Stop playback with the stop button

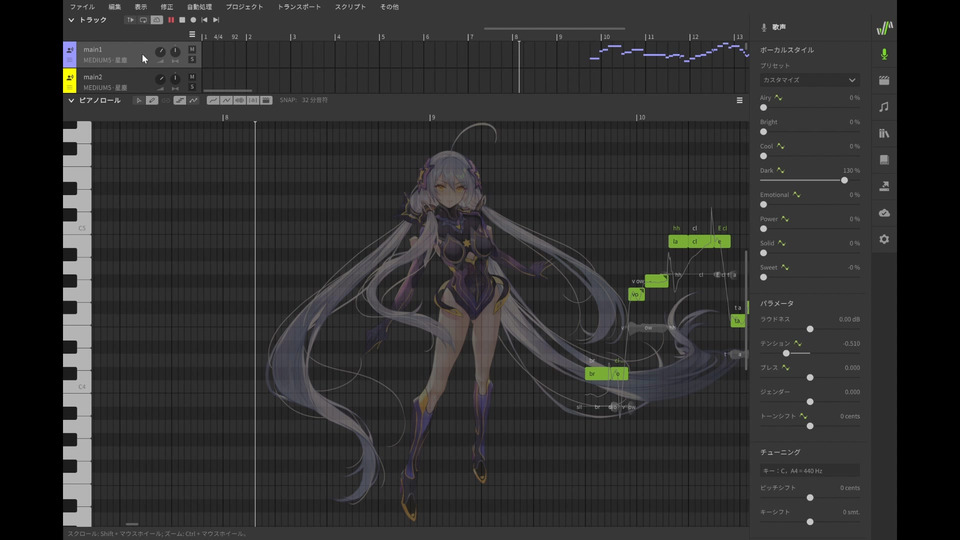coord(182,20)
